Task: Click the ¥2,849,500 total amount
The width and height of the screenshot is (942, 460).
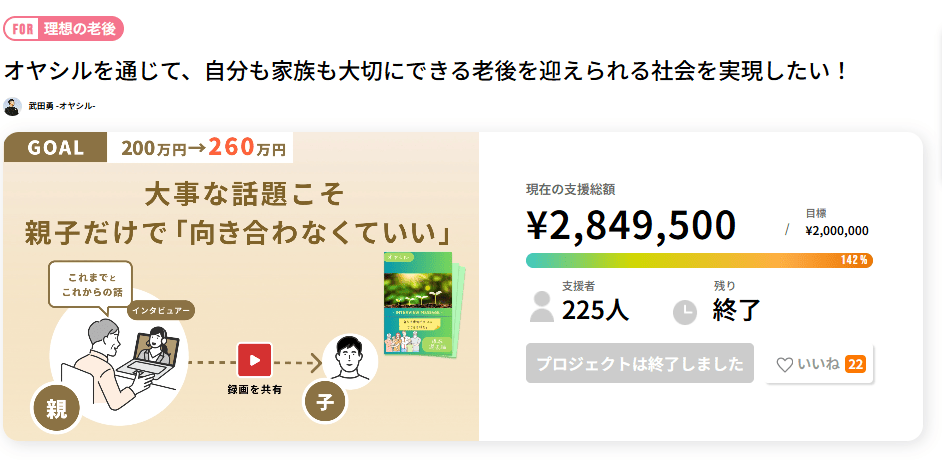Action: pyautogui.click(x=631, y=226)
